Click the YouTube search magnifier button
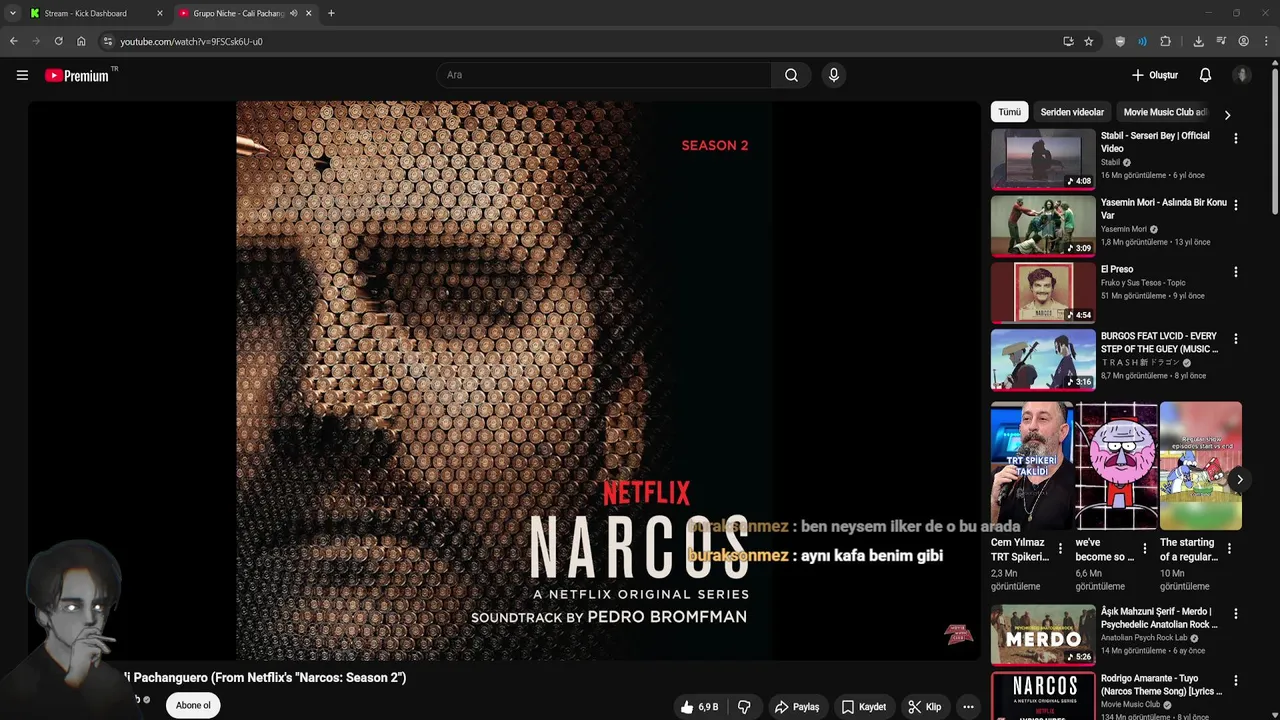 point(791,75)
